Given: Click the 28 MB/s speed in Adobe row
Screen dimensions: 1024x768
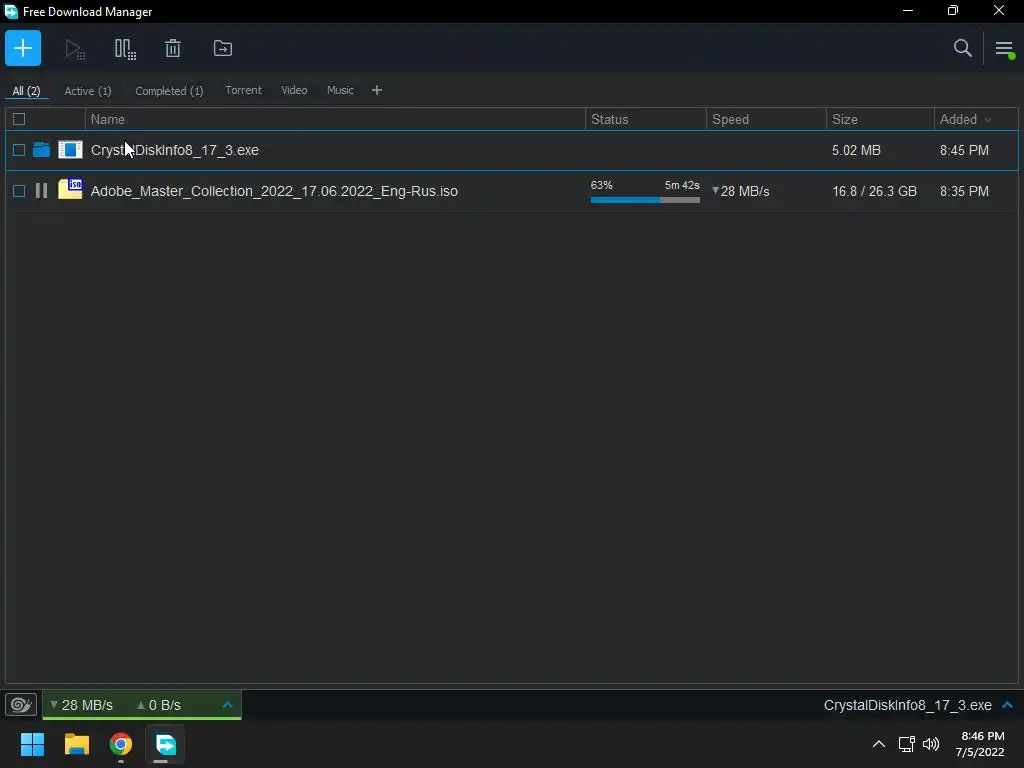Looking at the screenshot, I should (x=741, y=191).
